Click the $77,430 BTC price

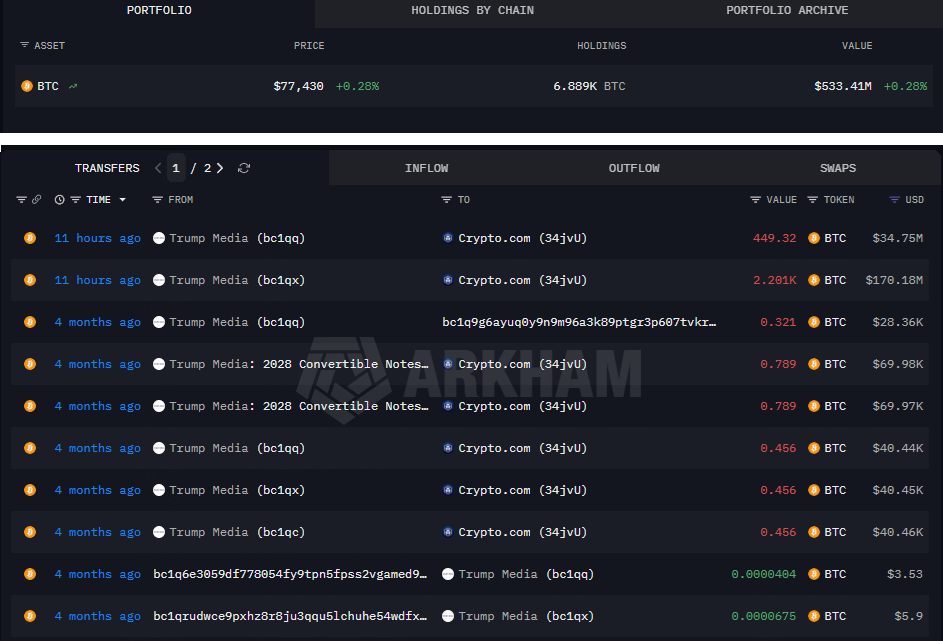click(x=298, y=86)
